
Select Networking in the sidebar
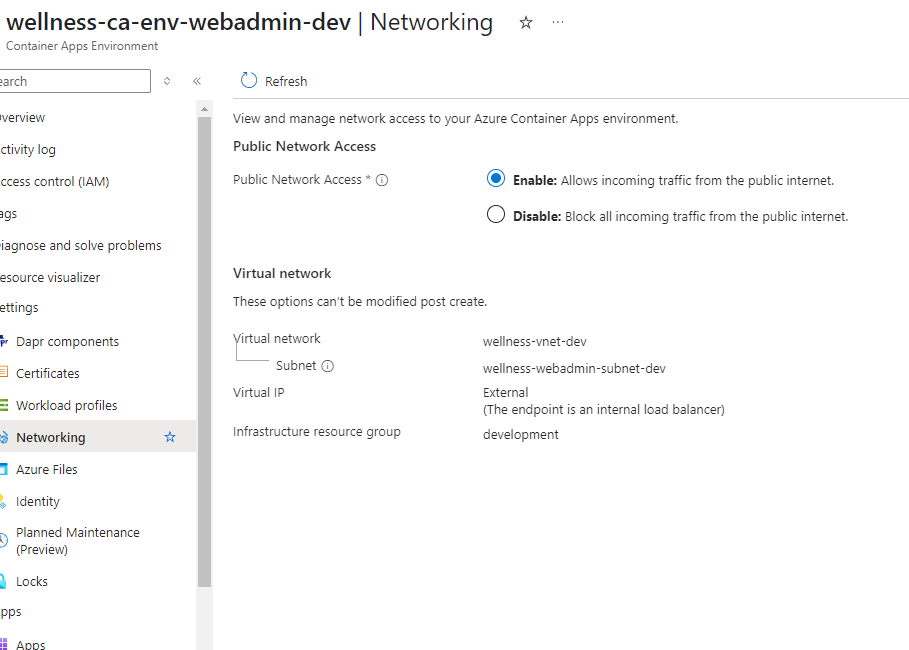(50, 437)
